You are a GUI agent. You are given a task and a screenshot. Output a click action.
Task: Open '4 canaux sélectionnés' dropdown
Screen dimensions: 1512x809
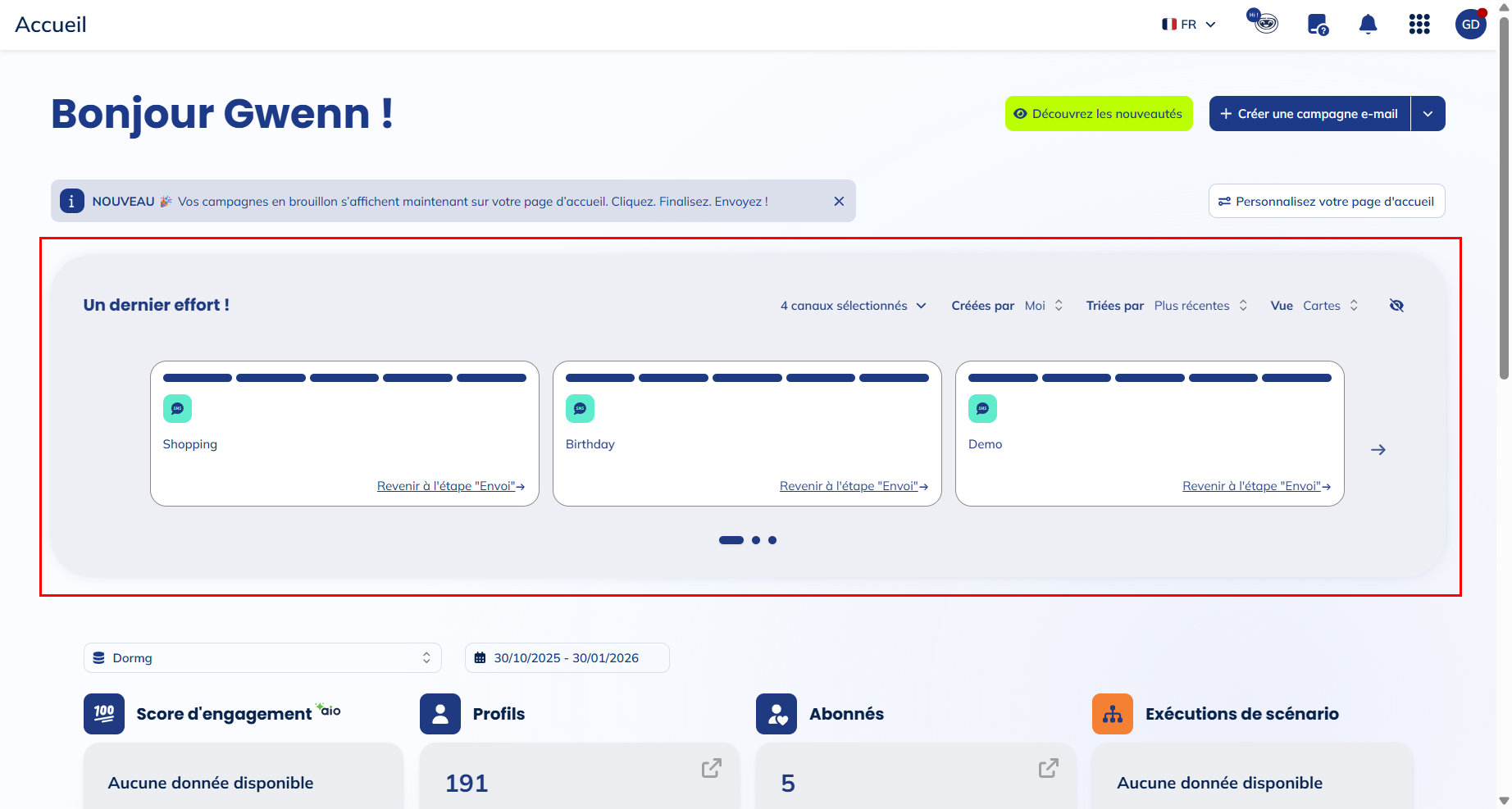point(853,306)
